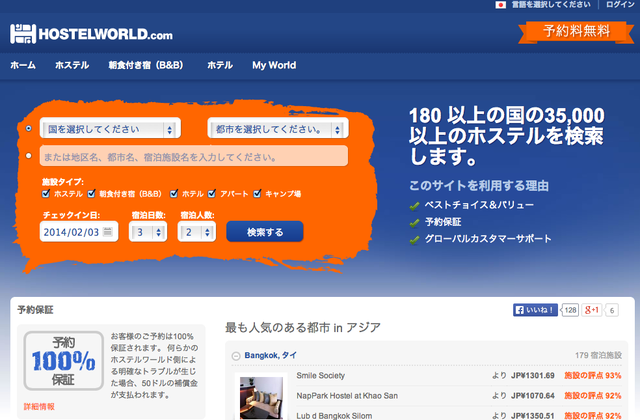Click the 最も人気のある都市 in アジア heading
Image resolution: width=640 pixels, height=420 pixels.
(x=302, y=327)
